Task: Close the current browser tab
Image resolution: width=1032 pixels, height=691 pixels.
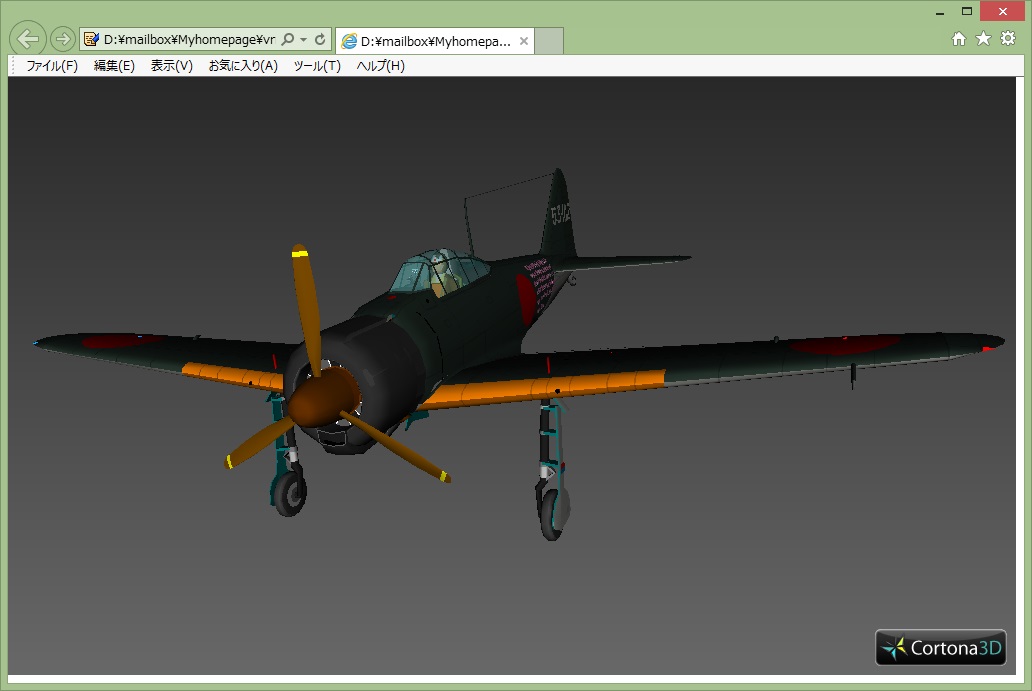Action: (523, 41)
